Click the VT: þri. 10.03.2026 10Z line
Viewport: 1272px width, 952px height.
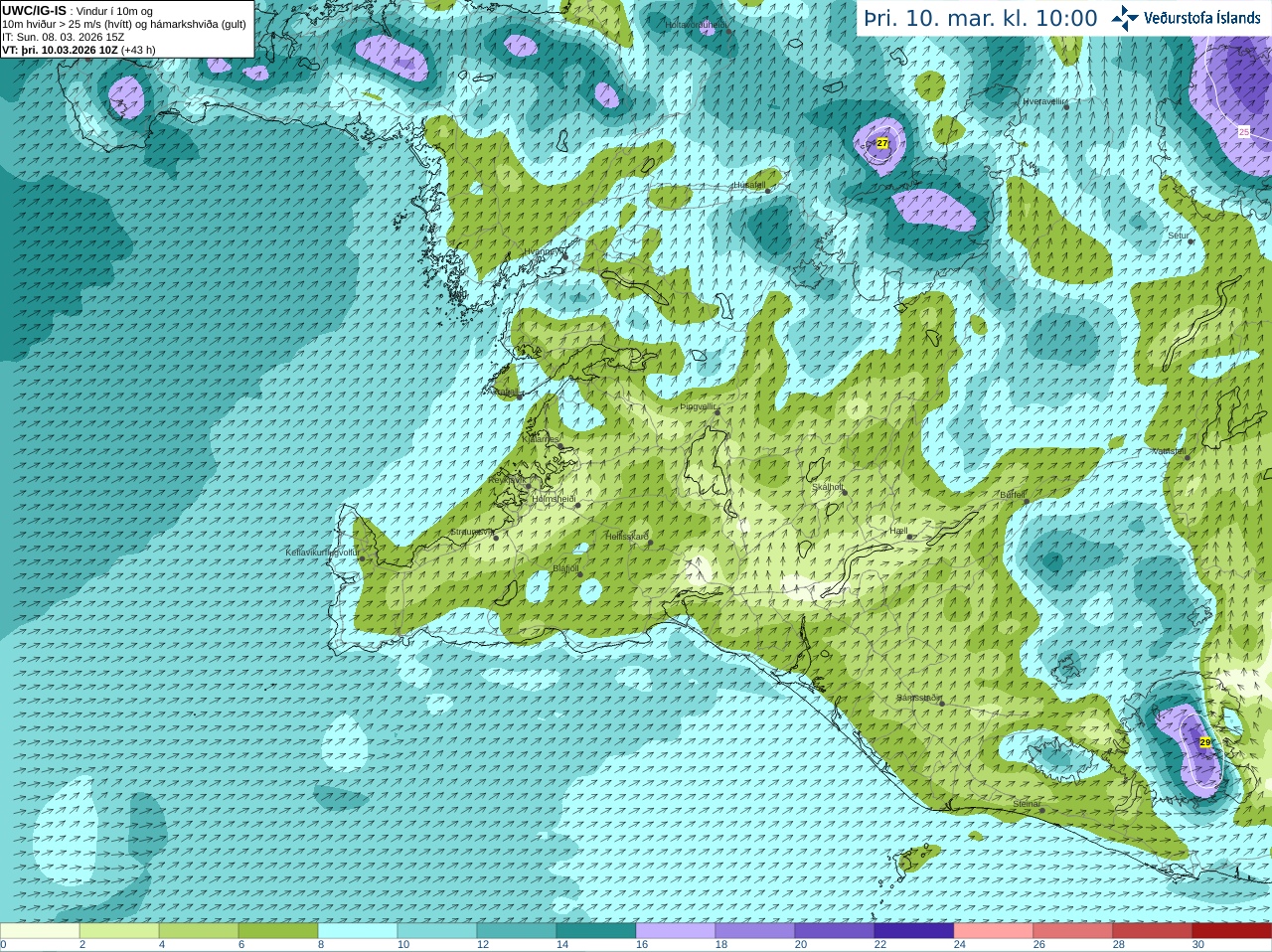click(79, 50)
